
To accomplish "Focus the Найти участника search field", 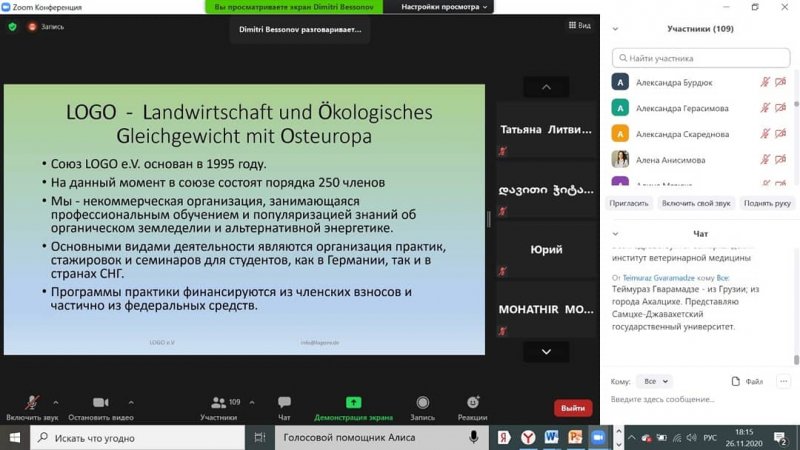I will [x=701, y=58].
